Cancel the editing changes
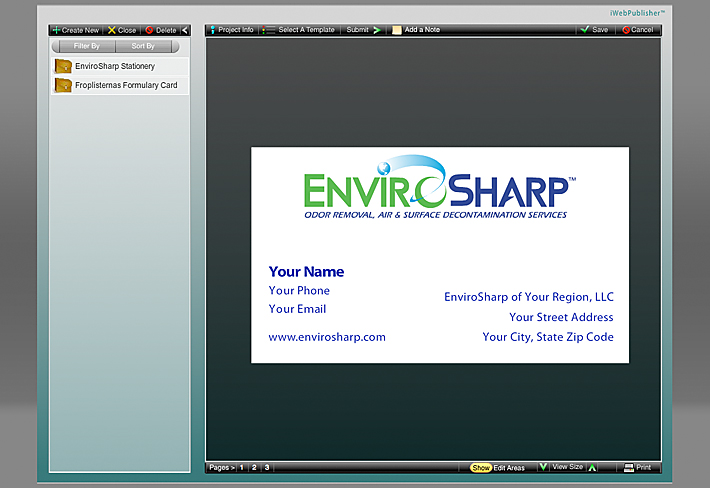 (x=638, y=30)
